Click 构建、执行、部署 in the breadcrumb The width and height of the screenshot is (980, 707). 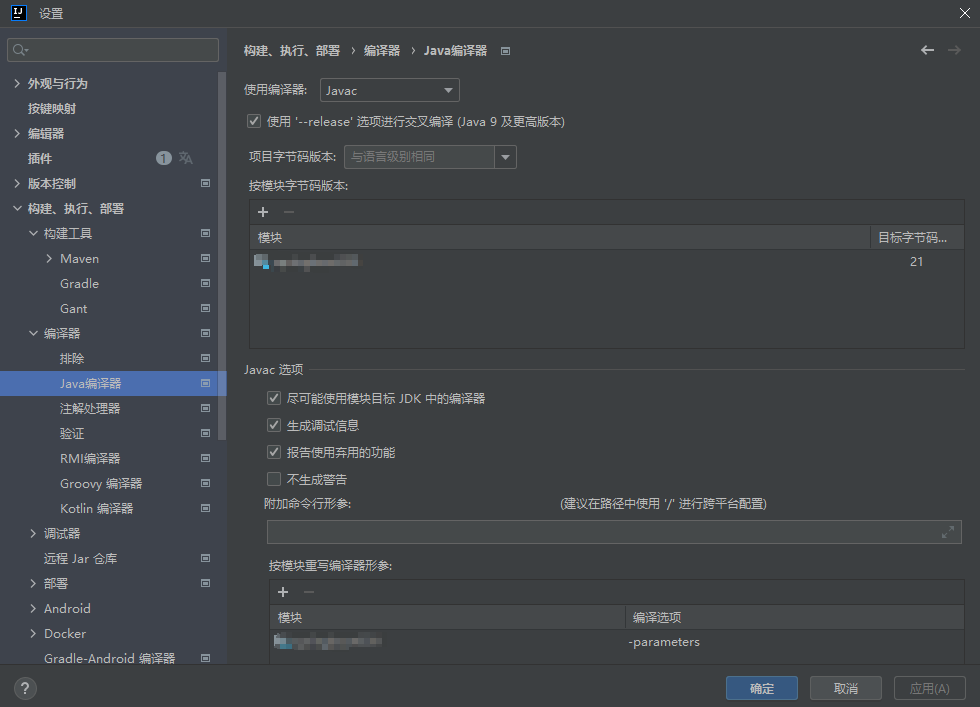pyautogui.click(x=292, y=51)
